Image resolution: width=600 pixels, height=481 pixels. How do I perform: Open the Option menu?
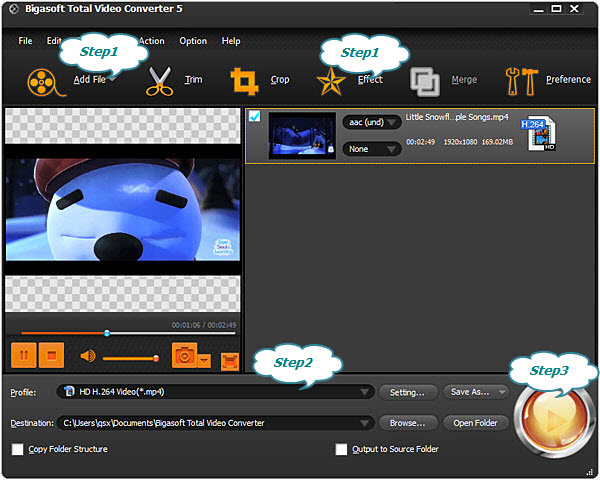193,41
